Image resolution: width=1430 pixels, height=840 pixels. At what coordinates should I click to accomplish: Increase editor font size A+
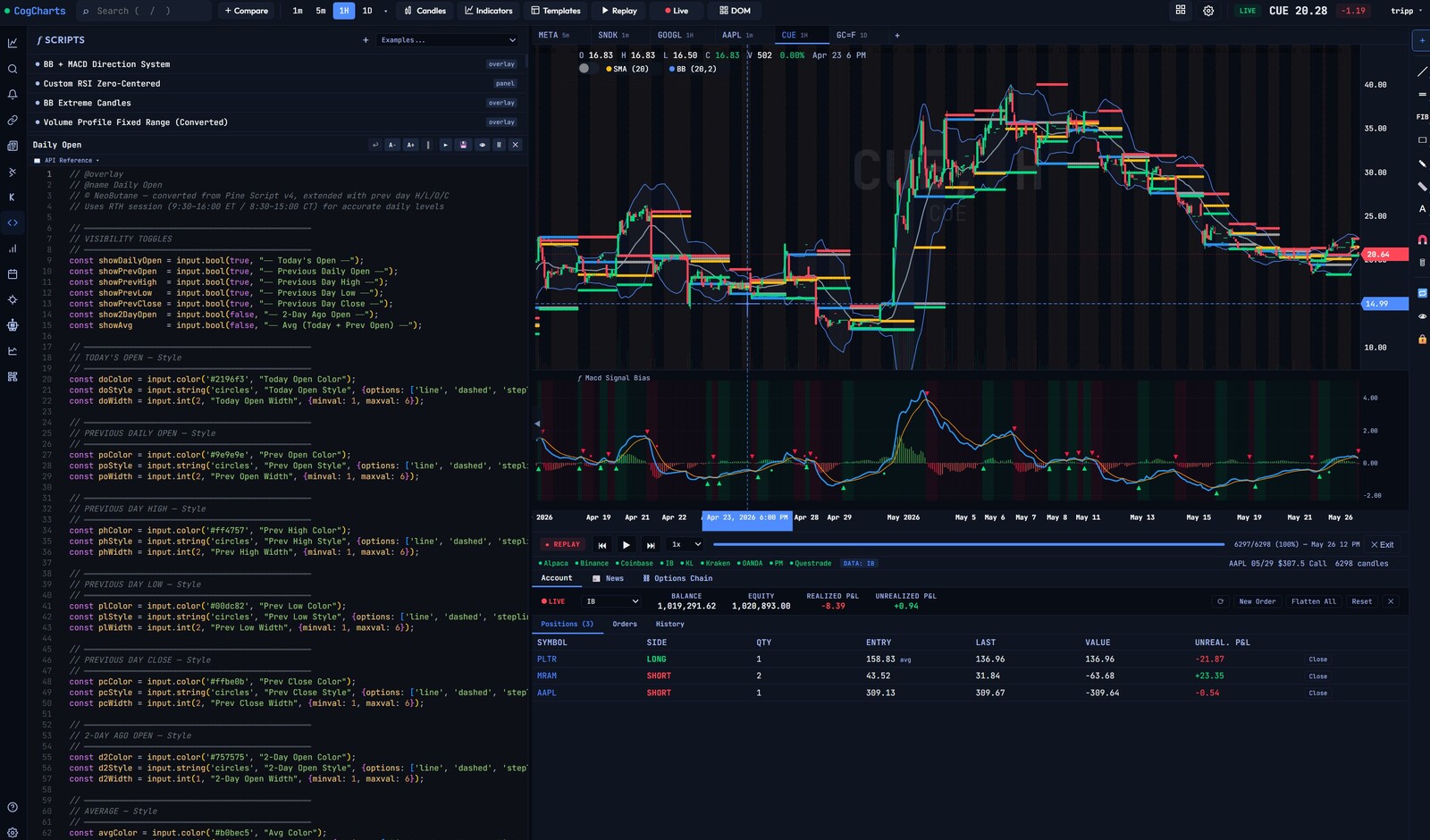click(411, 145)
